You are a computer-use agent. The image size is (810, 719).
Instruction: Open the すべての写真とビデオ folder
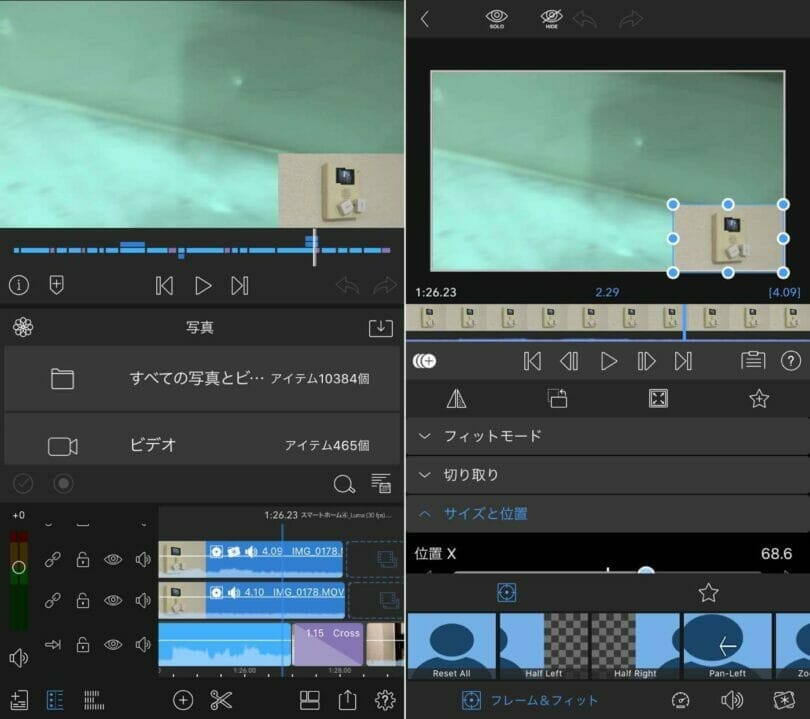202,379
